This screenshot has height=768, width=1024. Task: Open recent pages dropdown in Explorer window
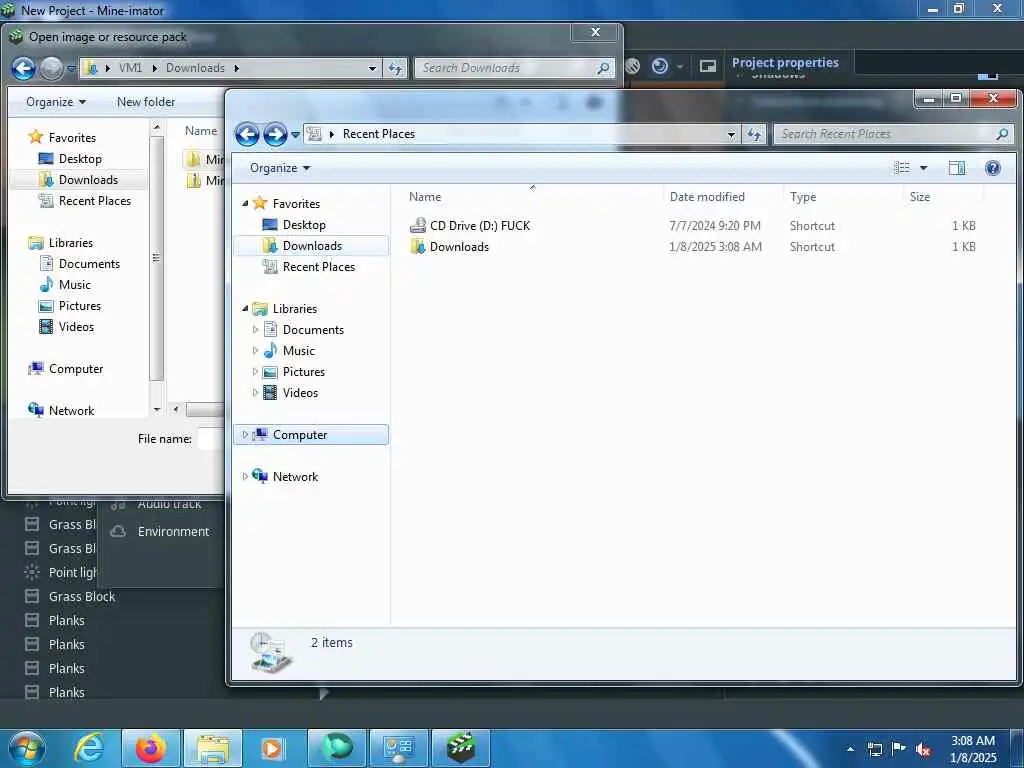click(295, 135)
